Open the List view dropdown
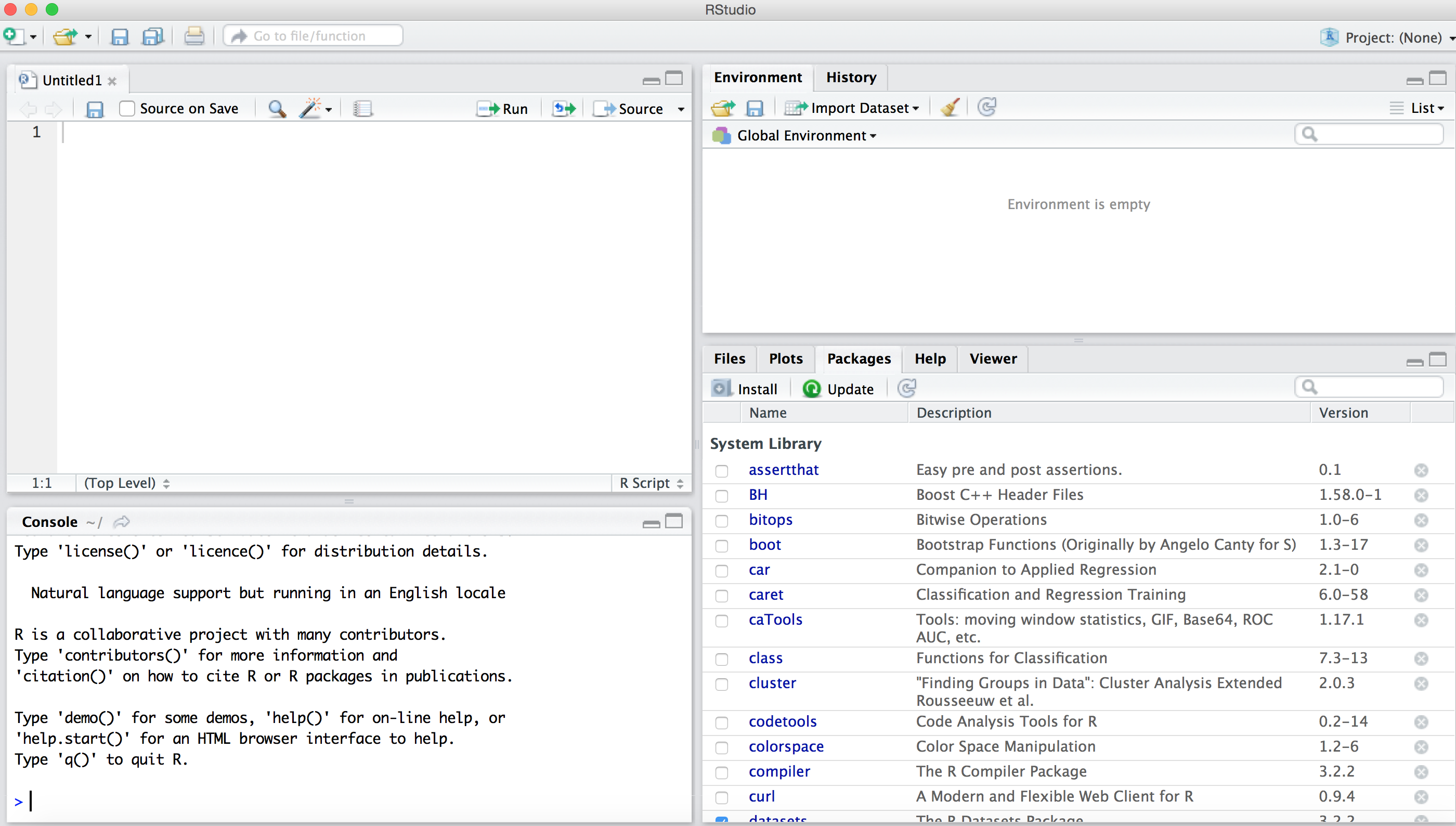 [x=1416, y=108]
